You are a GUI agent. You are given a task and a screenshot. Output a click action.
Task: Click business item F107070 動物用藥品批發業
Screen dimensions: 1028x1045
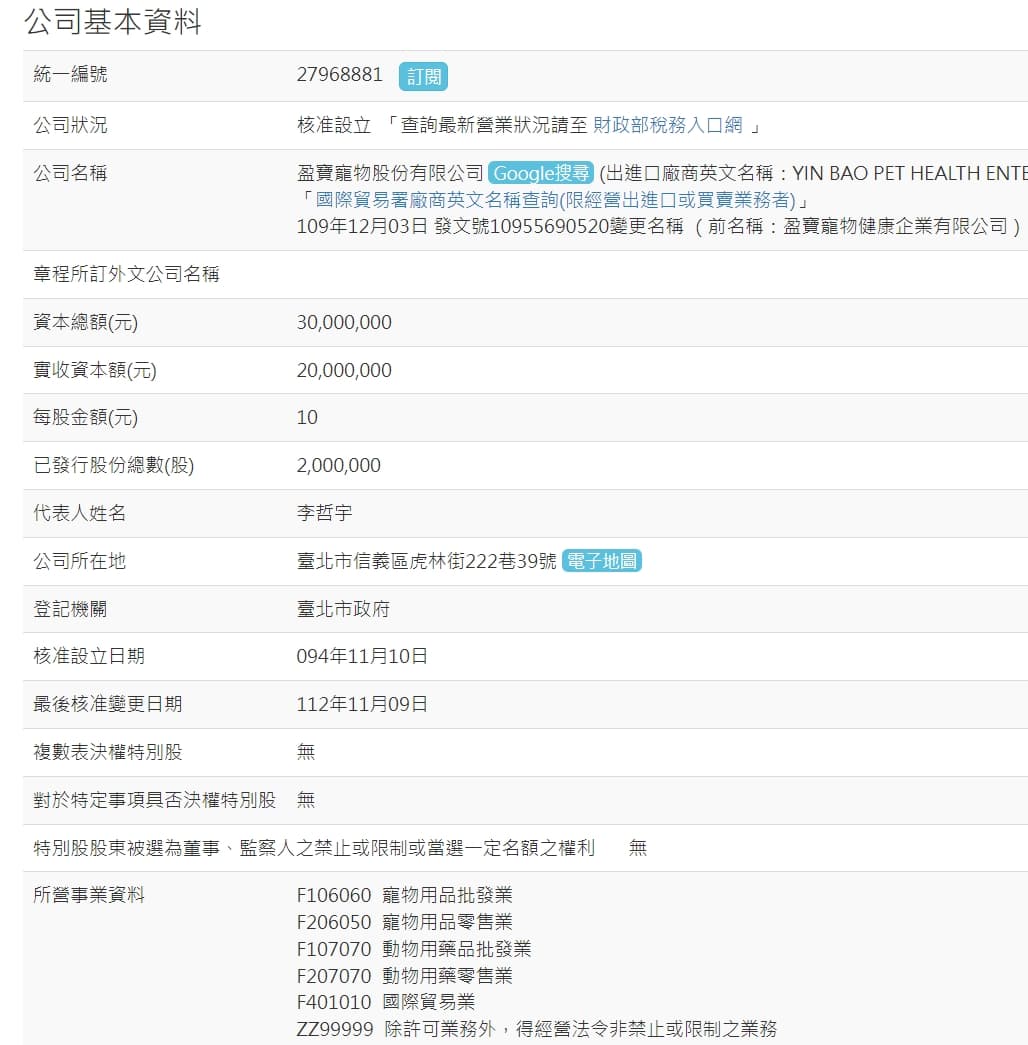pos(414,949)
